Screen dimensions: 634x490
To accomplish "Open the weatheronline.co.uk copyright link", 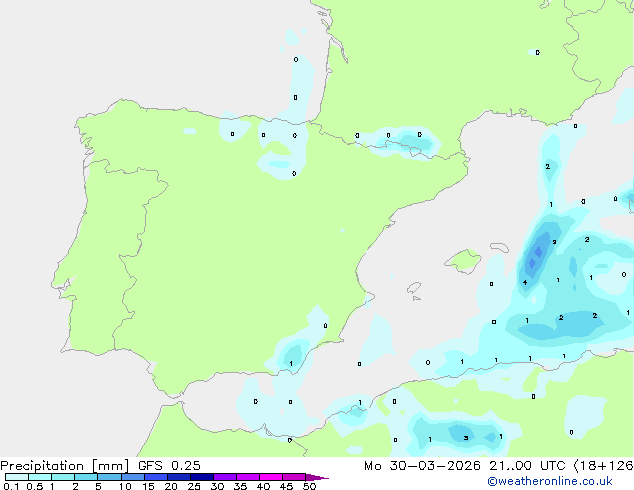I will [550, 481].
